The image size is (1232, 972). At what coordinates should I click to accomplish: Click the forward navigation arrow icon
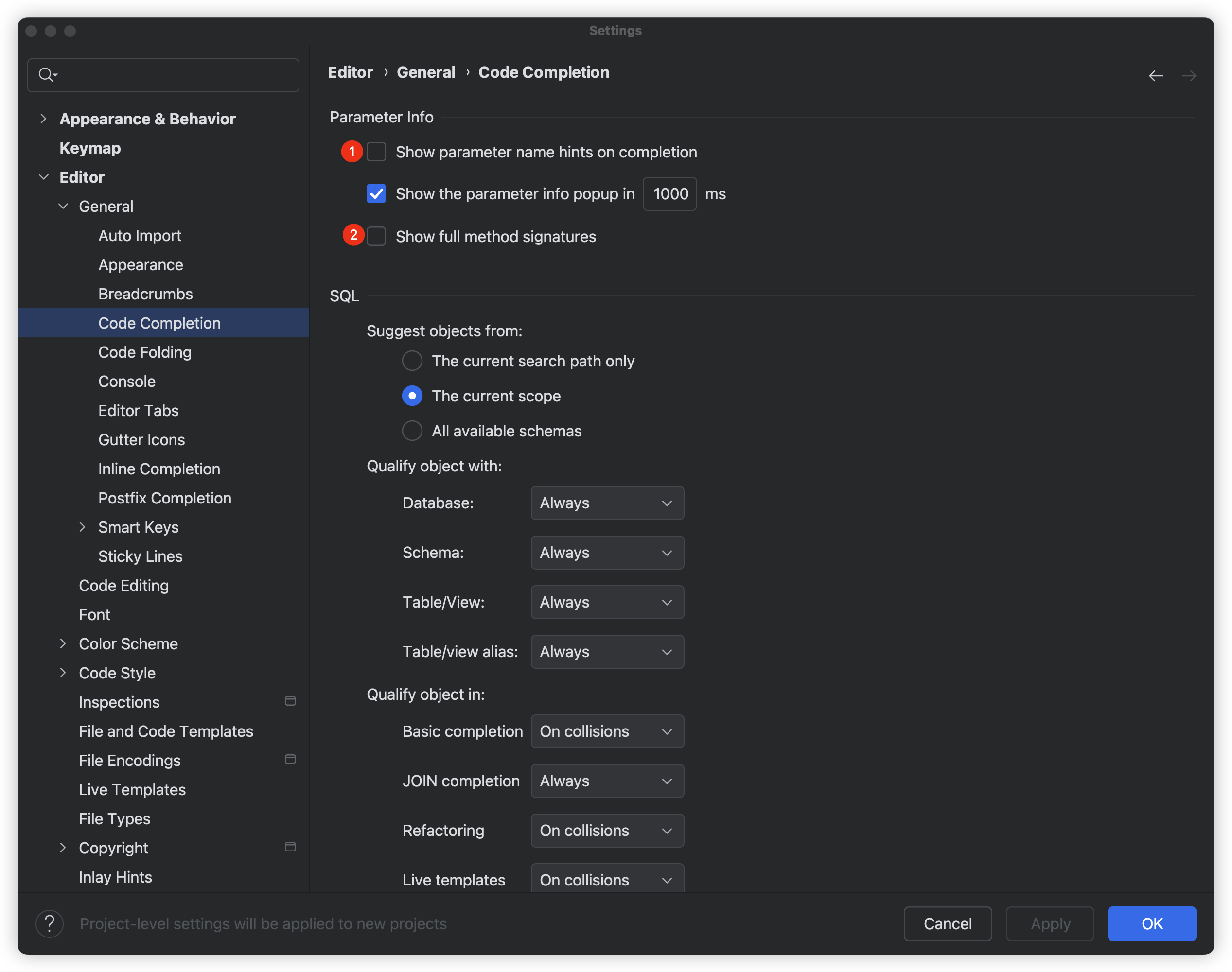(x=1188, y=76)
